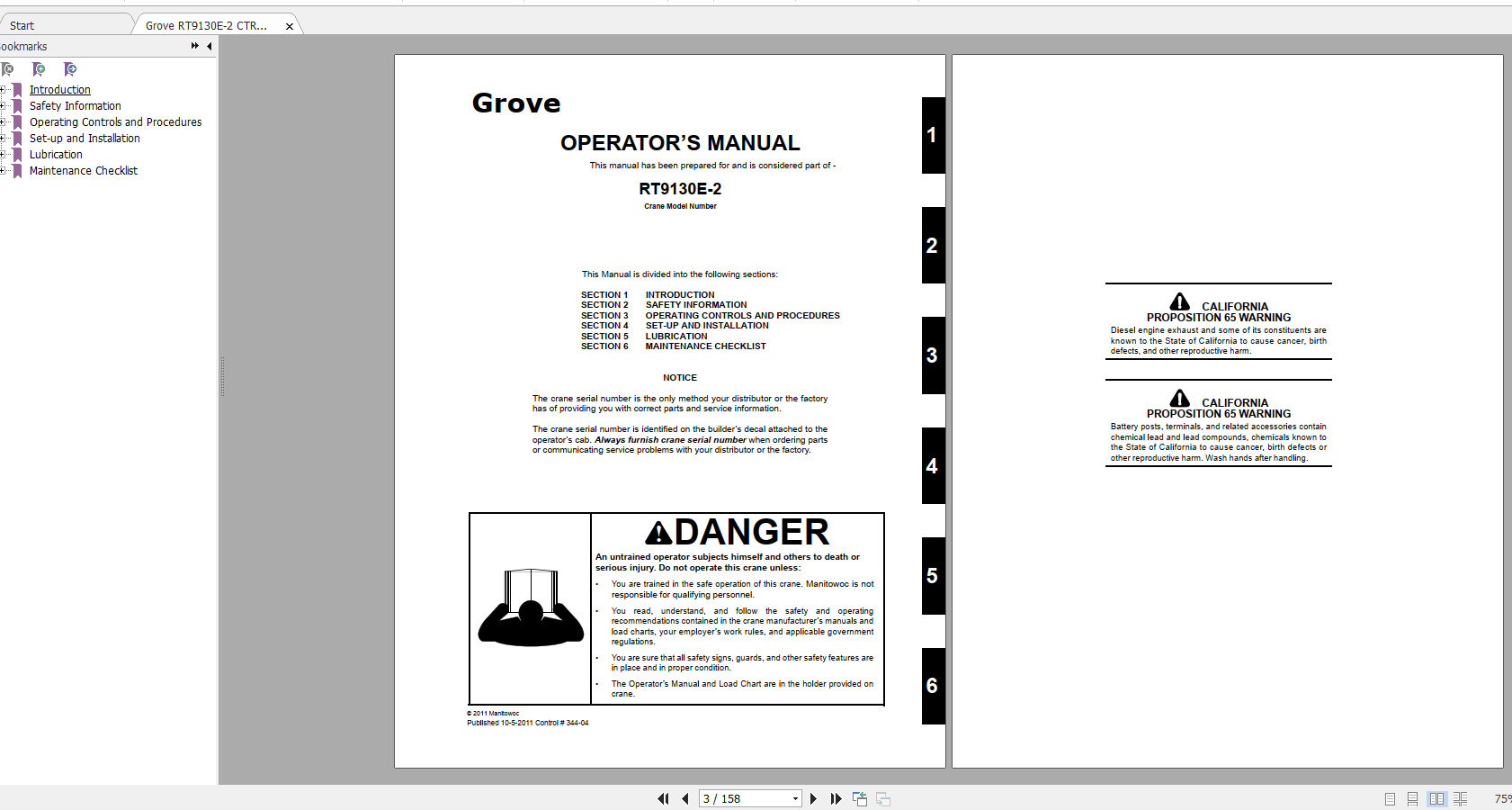Jump to the first page
This screenshot has height=810, width=1512.
coord(664,798)
